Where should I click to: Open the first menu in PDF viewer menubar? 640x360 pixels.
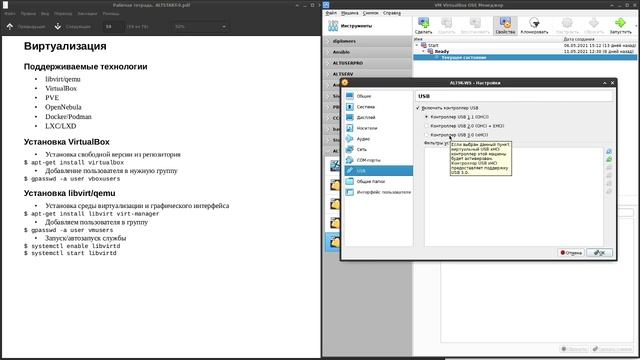(10, 13)
